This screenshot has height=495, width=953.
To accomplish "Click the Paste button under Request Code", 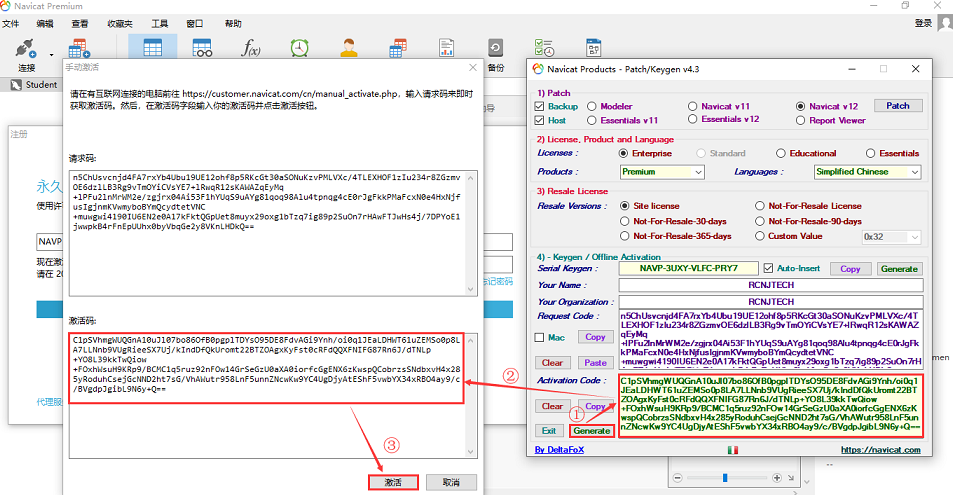I will click(x=595, y=362).
